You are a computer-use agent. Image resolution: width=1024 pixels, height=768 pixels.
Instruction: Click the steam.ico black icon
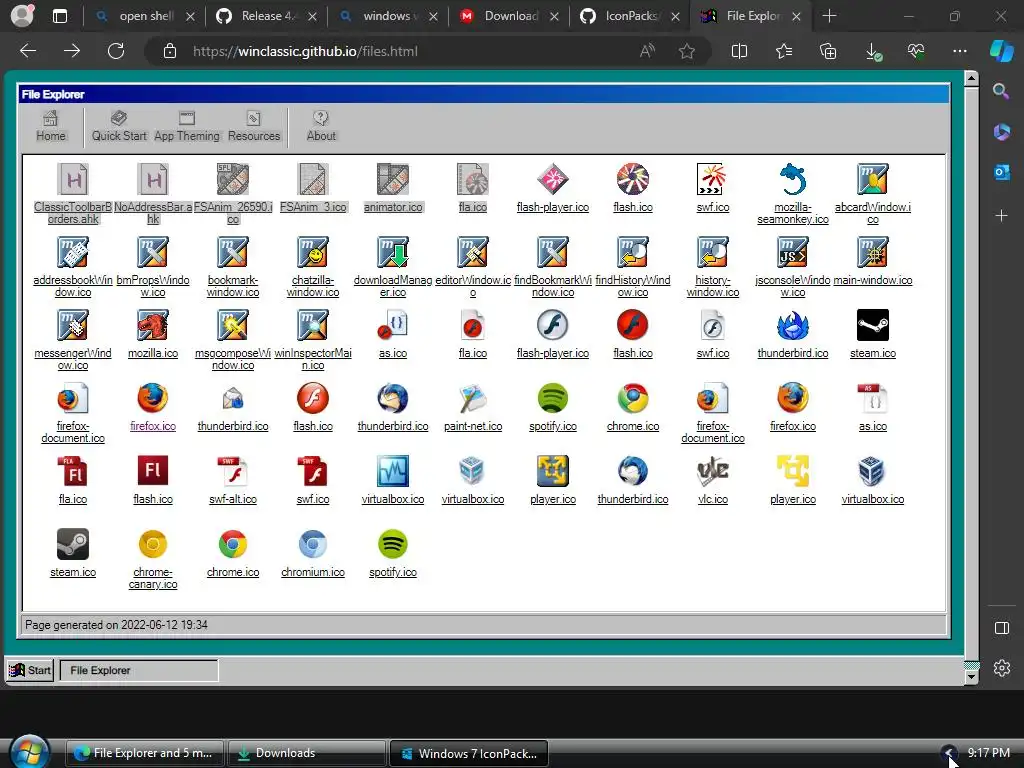click(x=872, y=325)
